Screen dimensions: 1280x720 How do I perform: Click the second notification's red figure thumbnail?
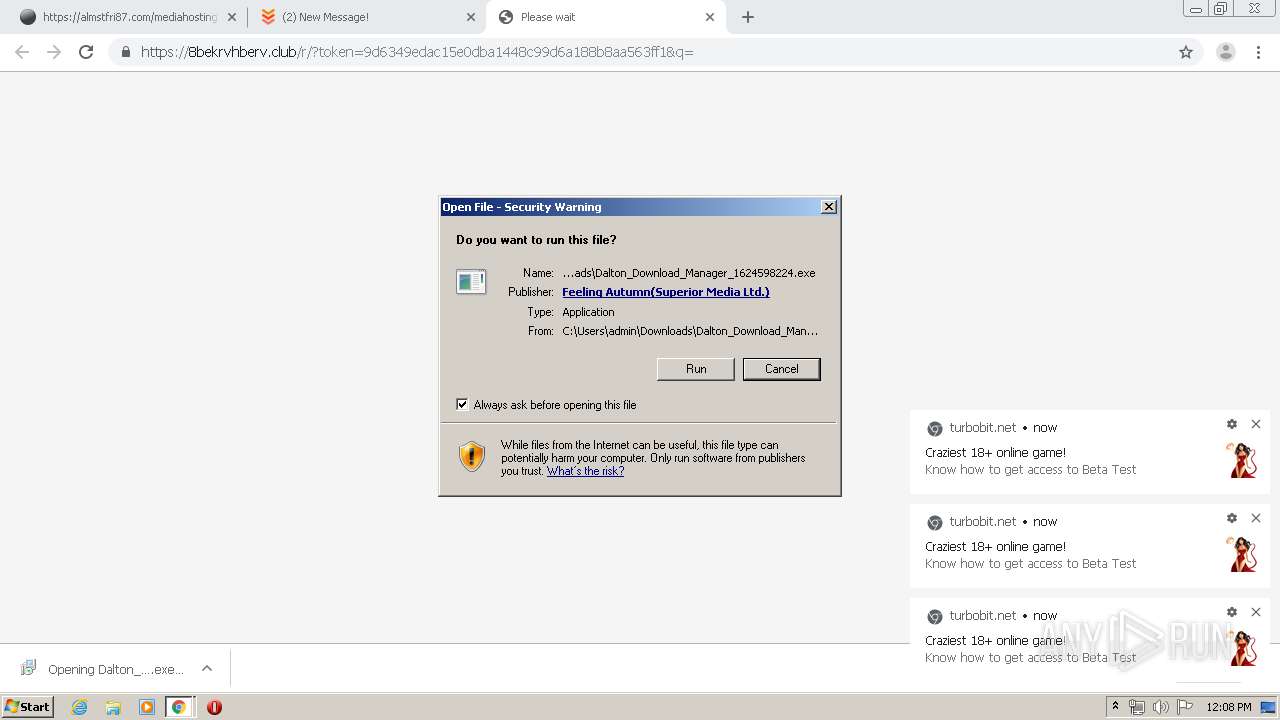1243,554
